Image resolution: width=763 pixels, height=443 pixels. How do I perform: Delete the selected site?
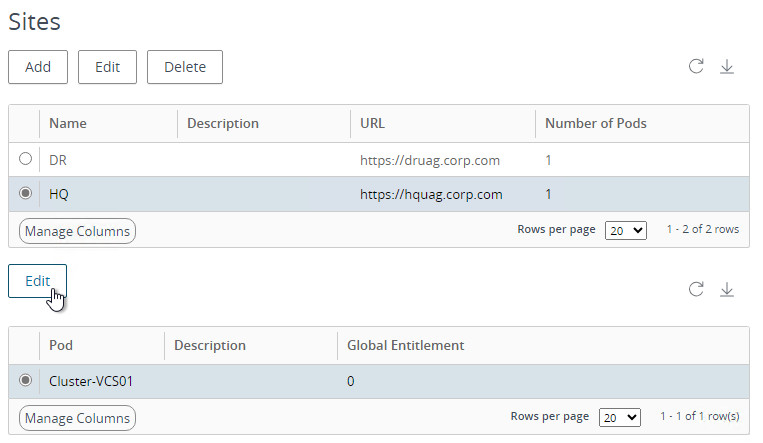(185, 67)
